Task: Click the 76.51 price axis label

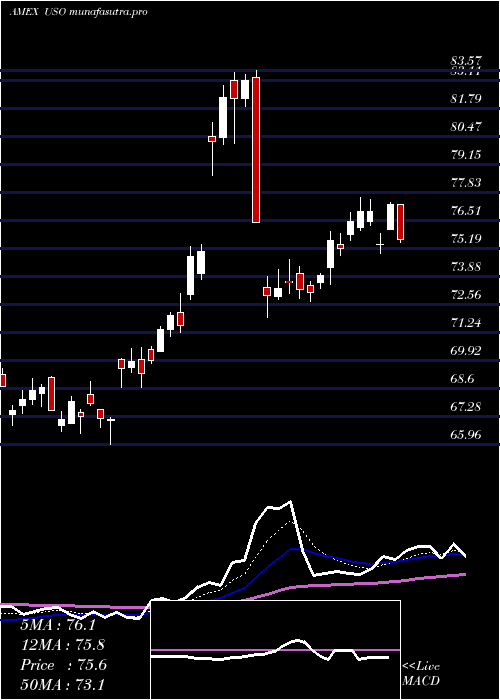Action: pos(466,210)
